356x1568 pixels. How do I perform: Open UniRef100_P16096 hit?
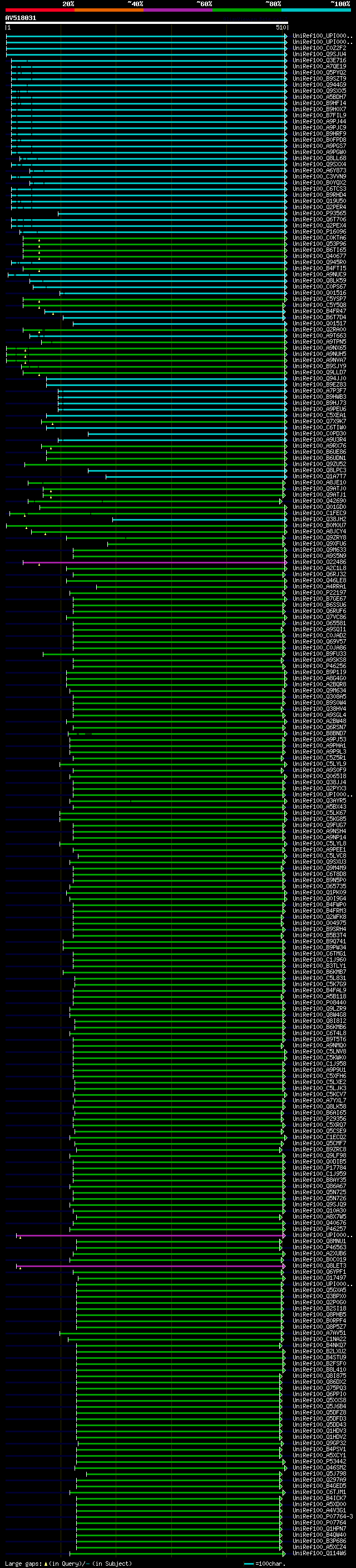coord(319,231)
